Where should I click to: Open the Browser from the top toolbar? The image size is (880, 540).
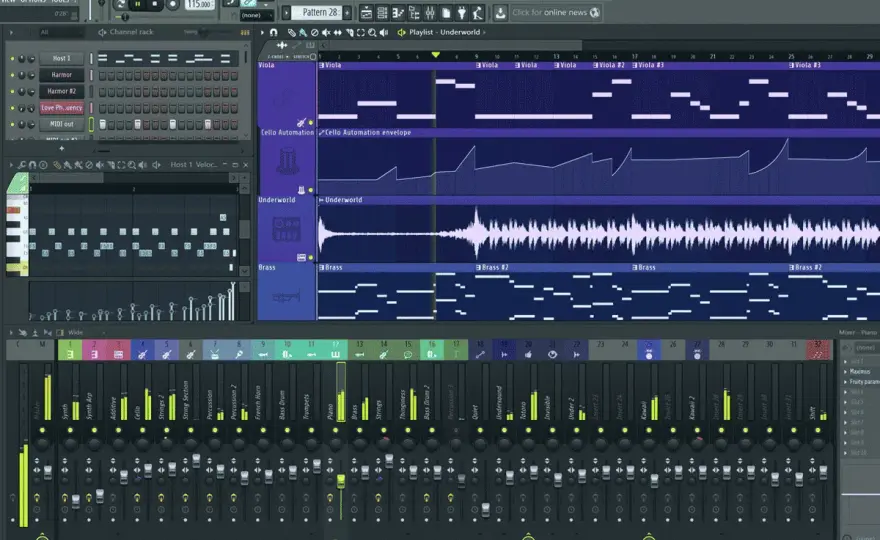pos(414,12)
